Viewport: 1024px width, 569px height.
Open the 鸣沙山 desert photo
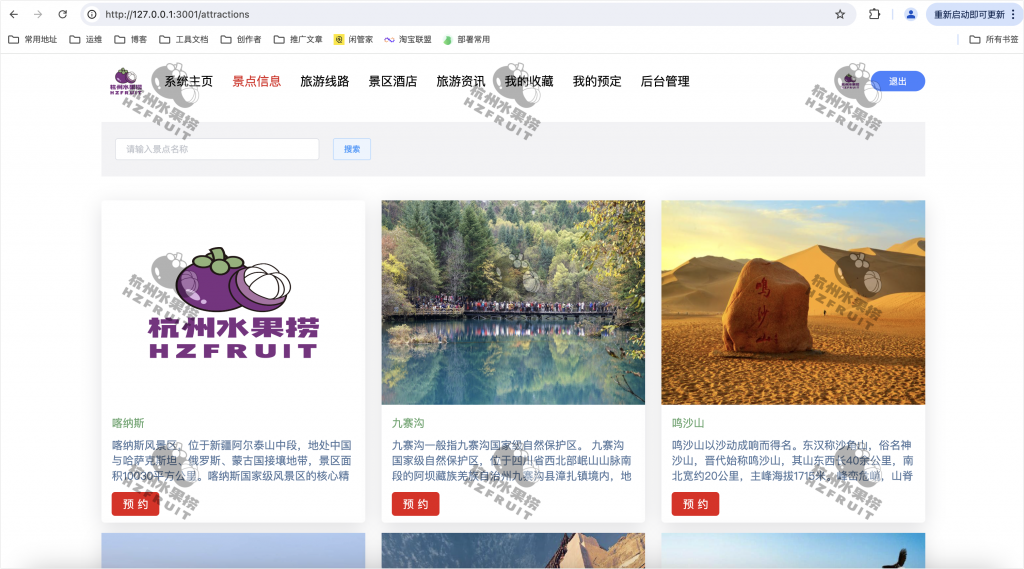coord(793,302)
